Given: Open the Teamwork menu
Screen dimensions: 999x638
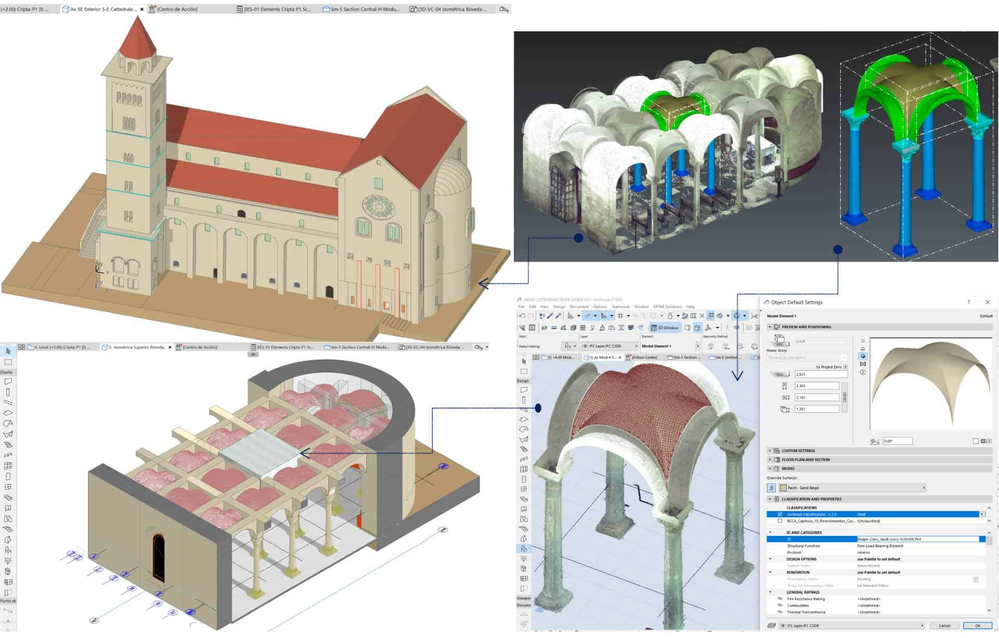Looking at the screenshot, I should [x=621, y=307].
